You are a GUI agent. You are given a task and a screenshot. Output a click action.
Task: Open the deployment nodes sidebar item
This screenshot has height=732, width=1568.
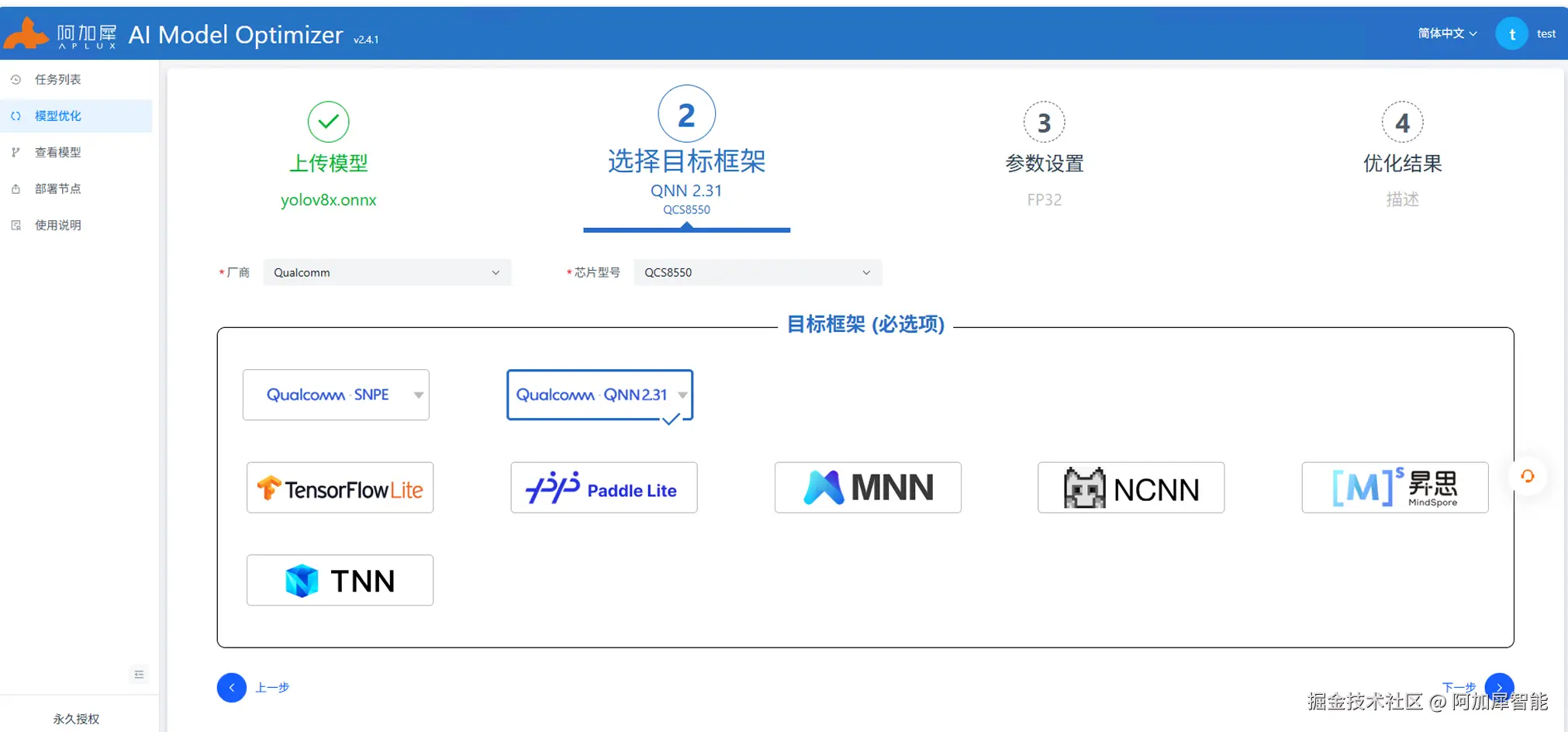pyautogui.click(x=76, y=188)
